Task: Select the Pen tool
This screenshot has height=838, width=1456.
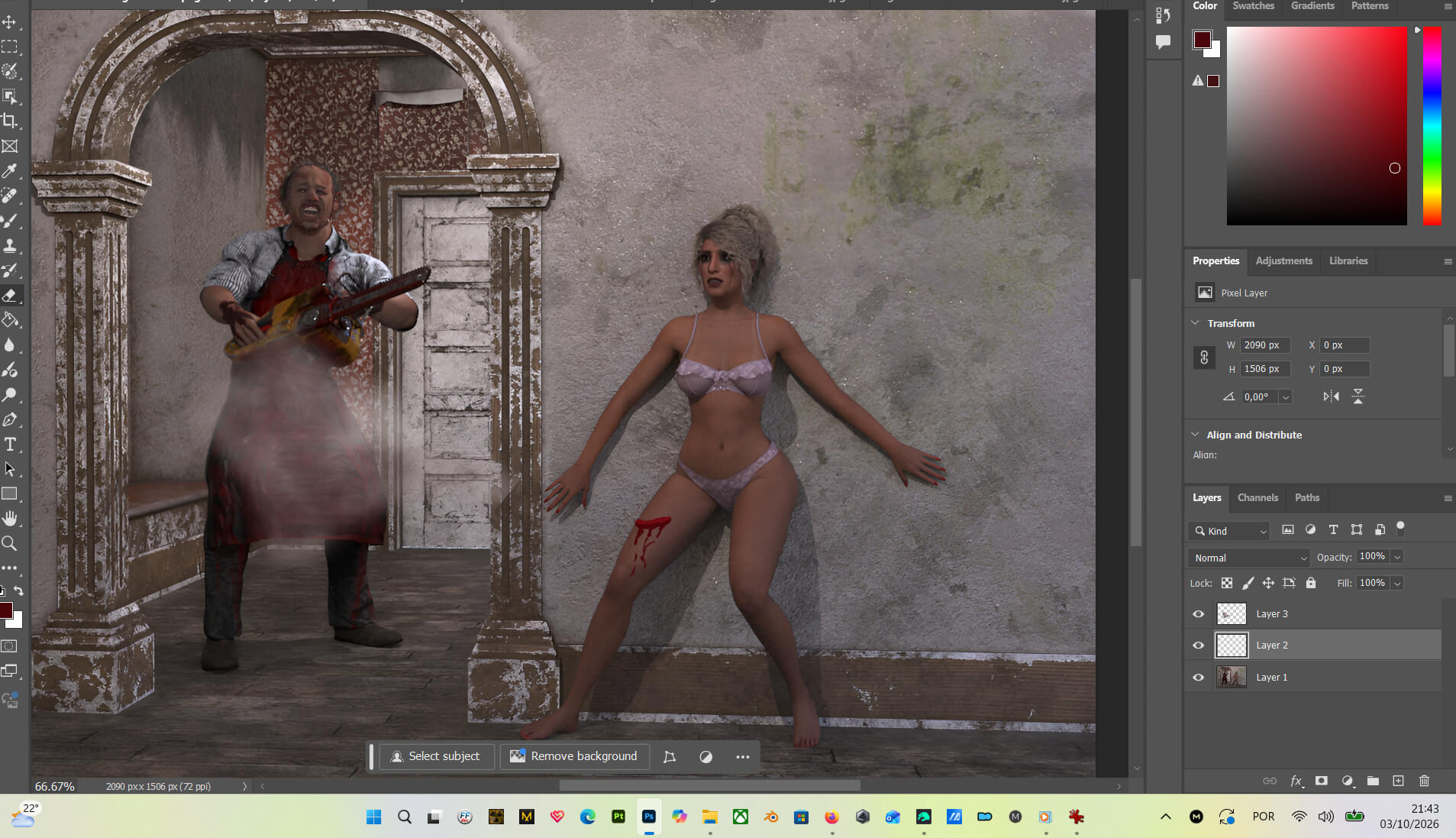Action: coord(10,419)
